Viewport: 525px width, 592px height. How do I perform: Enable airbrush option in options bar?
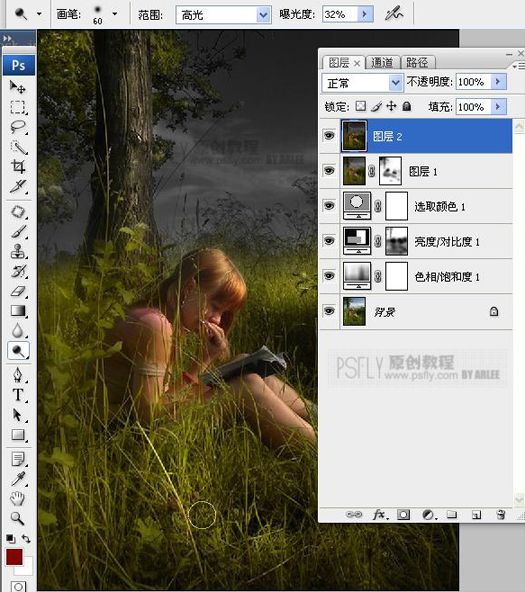tap(394, 14)
